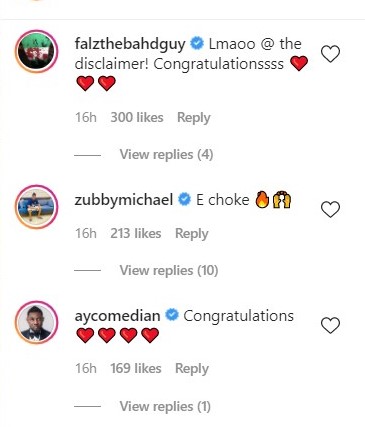Screen dimensions: 365x427
Task: Expand View replies (10) under zubbymichael
Action: point(169,270)
